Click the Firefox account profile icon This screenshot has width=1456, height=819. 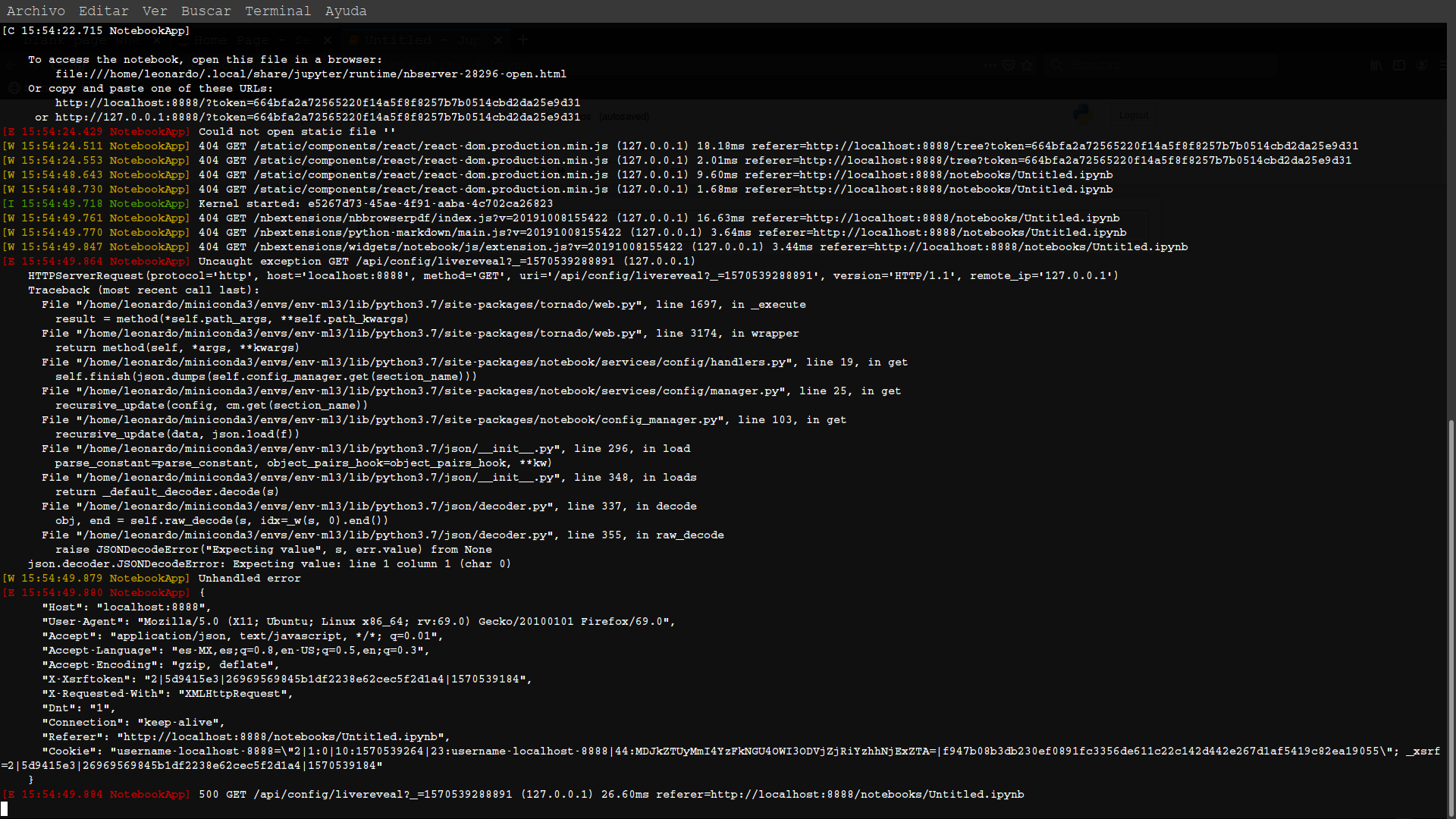pos(1422,65)
